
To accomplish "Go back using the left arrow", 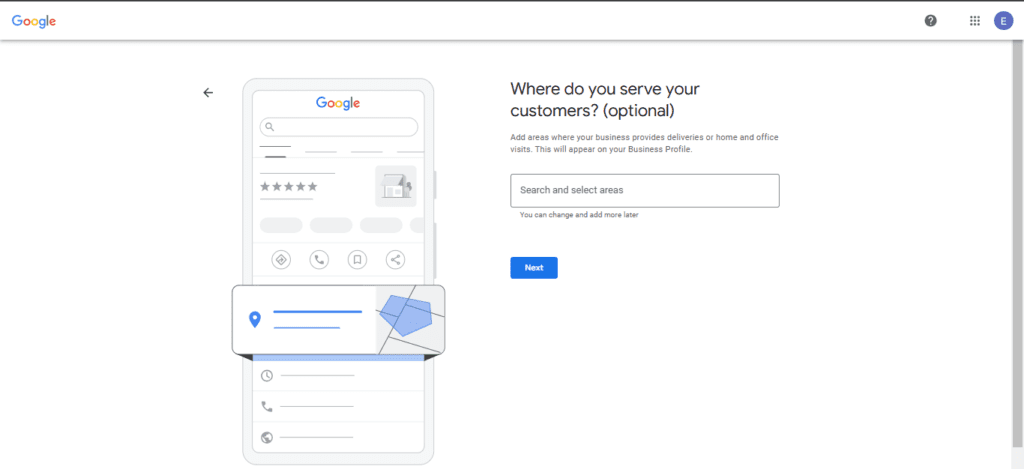I will point(208,93).
